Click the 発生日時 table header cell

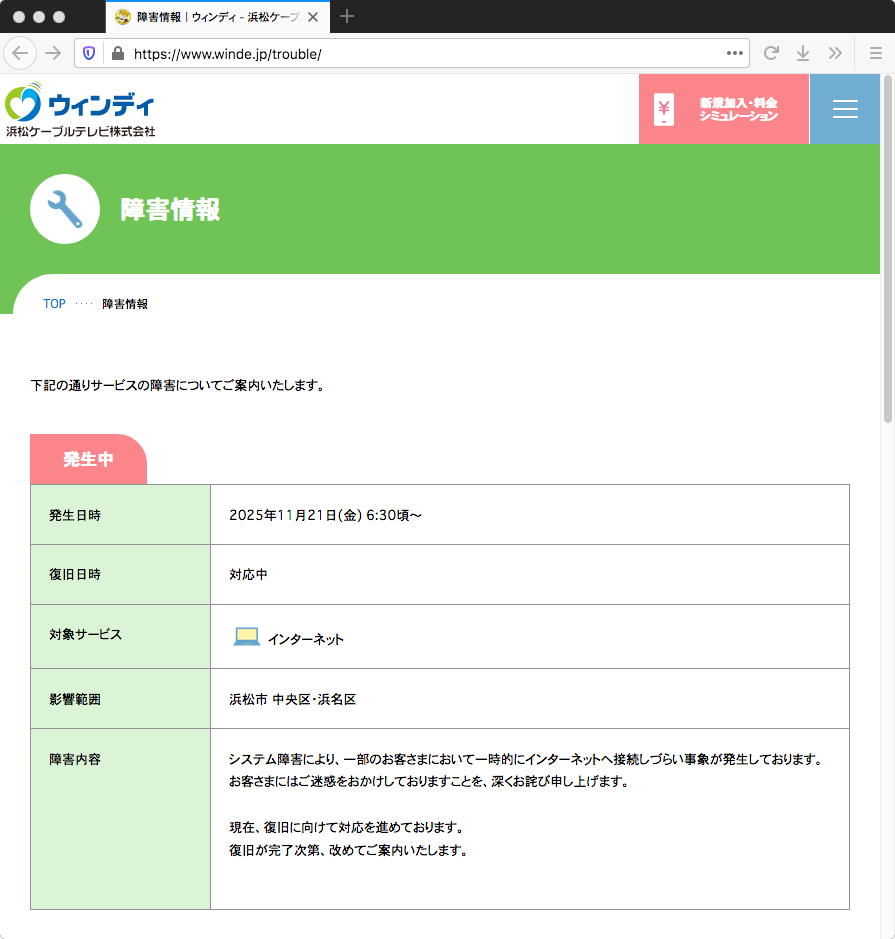point(120,515)
